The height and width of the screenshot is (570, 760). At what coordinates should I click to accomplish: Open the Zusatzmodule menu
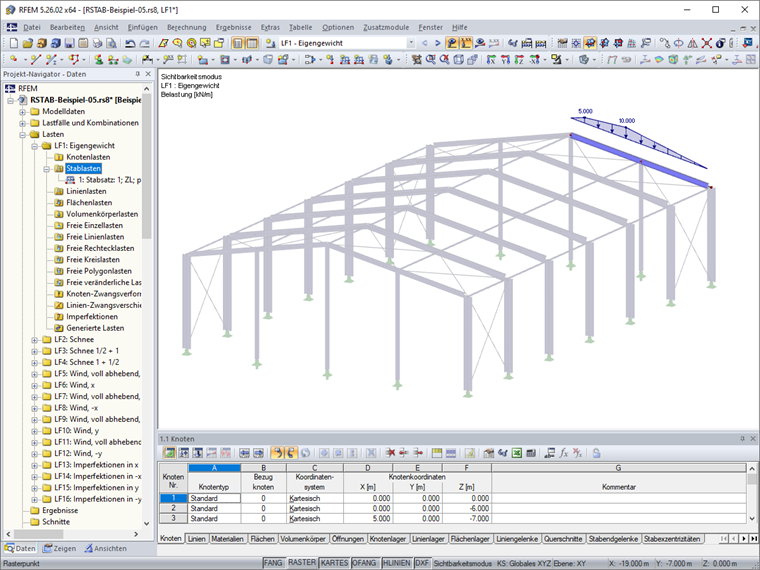[x=386, y=27]
